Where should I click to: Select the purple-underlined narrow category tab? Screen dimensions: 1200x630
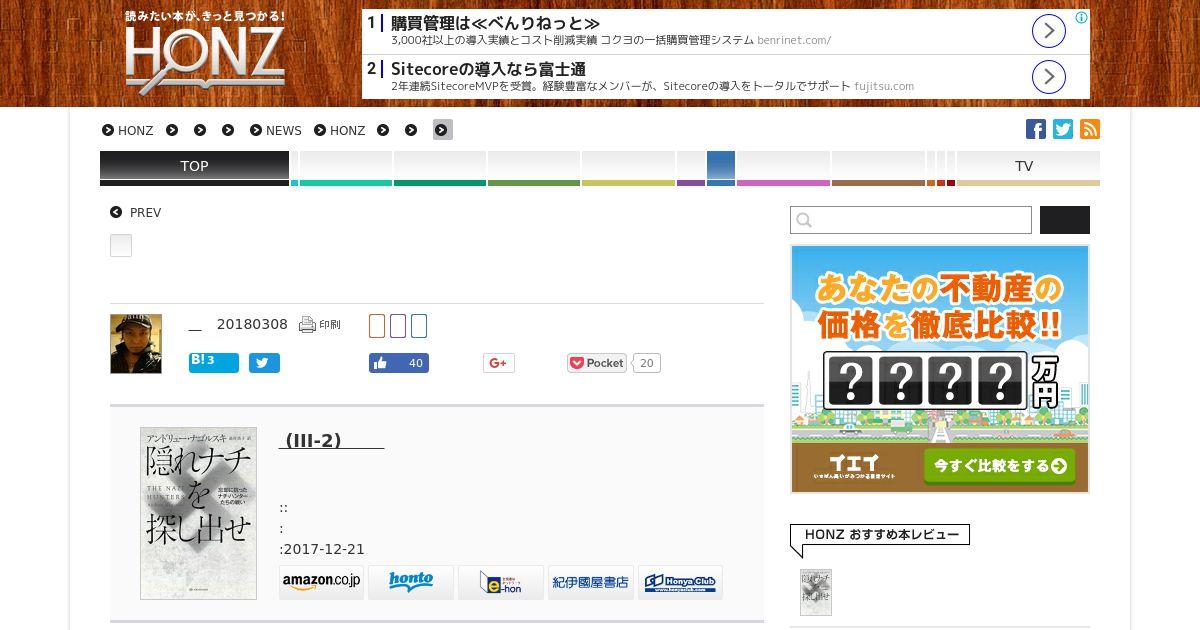click(x=691, y=168)
